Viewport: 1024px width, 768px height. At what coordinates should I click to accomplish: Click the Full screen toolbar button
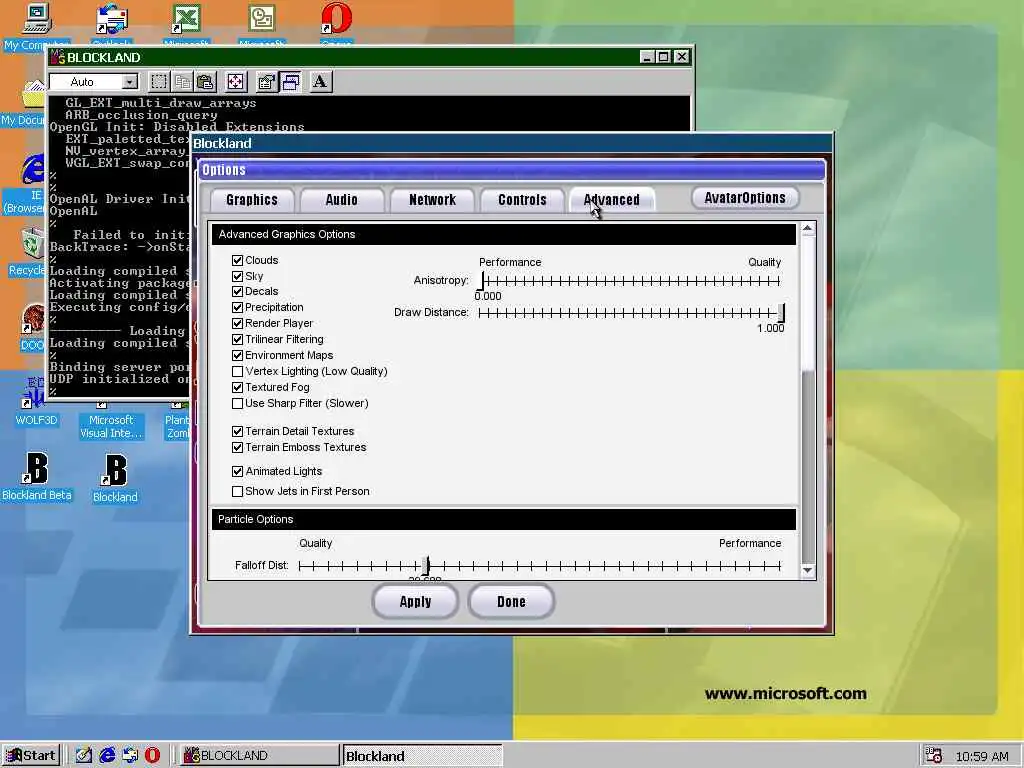point(235,82)
